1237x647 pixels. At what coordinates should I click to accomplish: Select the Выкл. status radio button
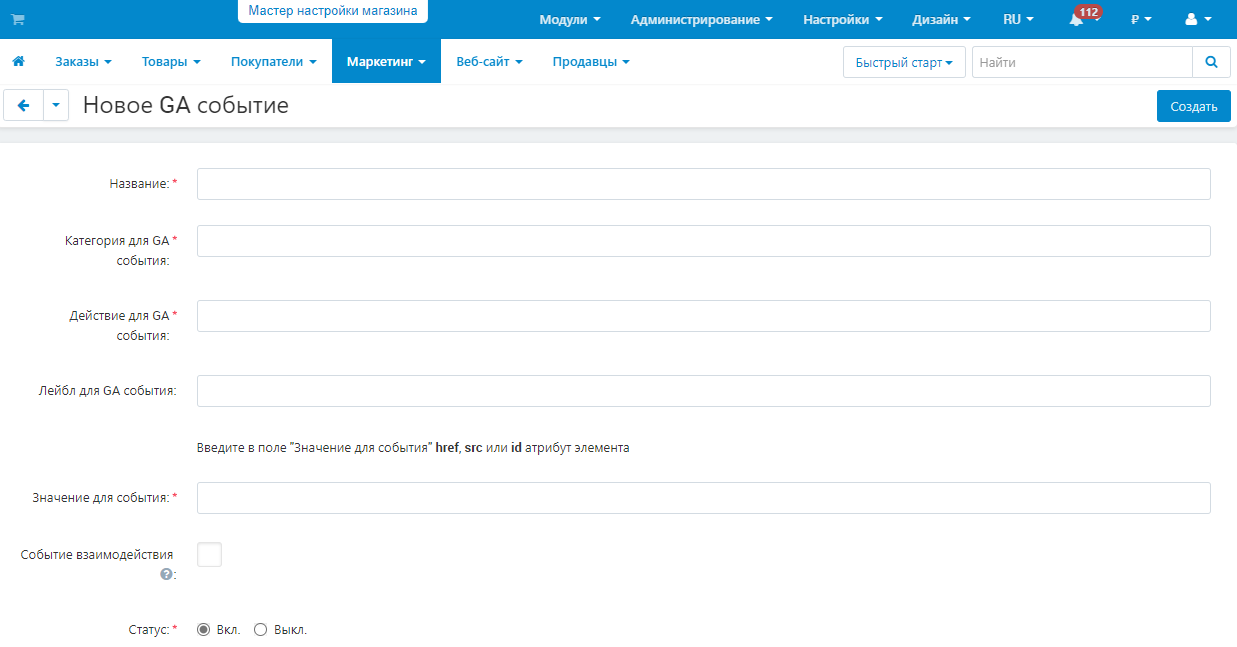[x=261, y=630]
